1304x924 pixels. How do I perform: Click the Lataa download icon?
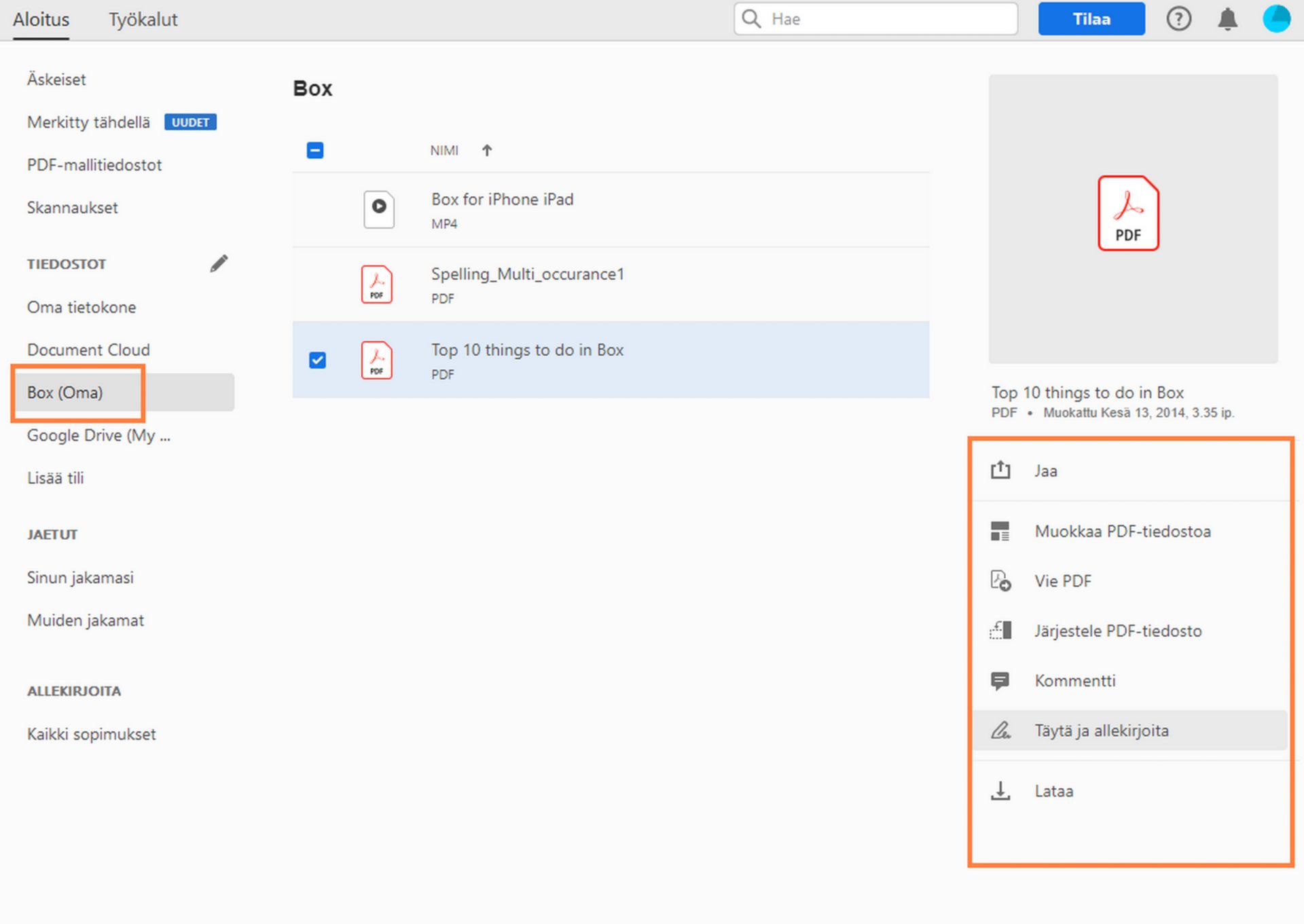tap(1000, 791)
